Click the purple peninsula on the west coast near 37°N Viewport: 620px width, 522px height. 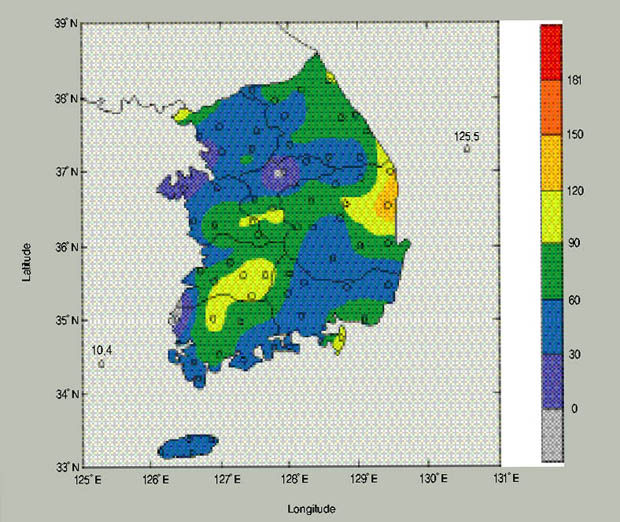coord(184,182)
